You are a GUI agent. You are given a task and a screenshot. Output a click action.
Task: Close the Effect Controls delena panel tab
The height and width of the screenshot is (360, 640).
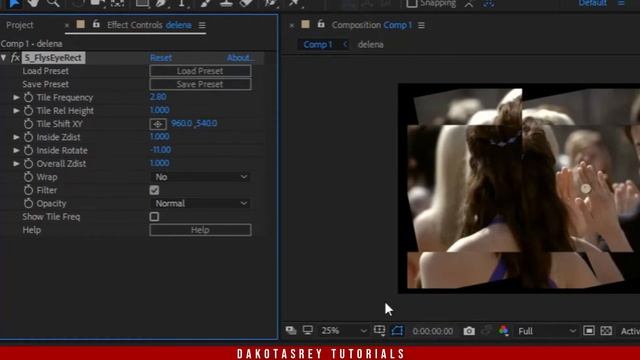point(67,25)
